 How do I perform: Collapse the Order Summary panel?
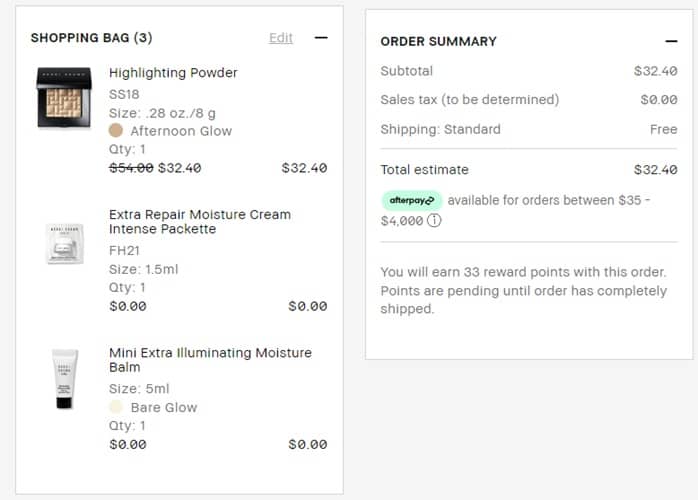click(671, 41)
